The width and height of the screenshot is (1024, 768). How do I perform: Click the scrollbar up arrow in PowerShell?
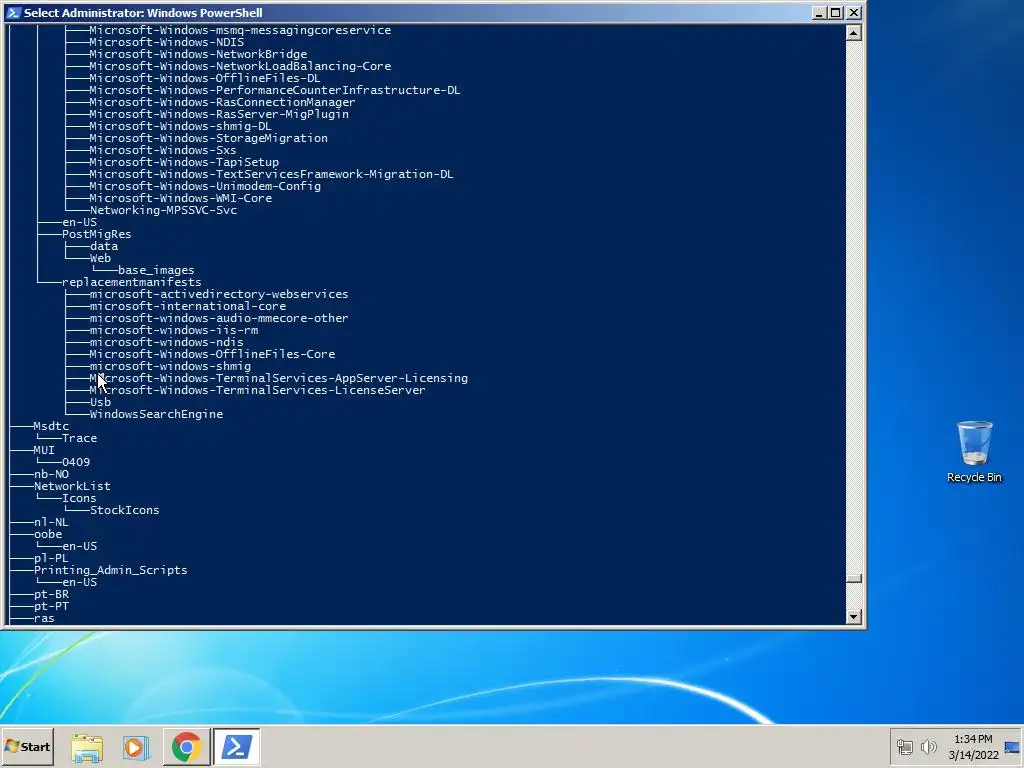pos(854,33)
